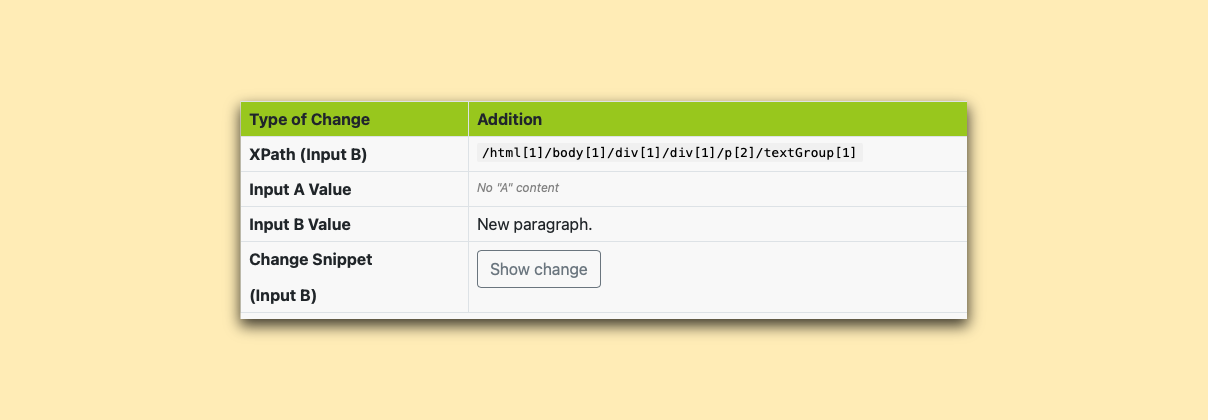The width and height of the screenshot is (1208, 420).
Task: Click the "(Input B)" text under Change Snippet
Action: (x=283, y=295)
